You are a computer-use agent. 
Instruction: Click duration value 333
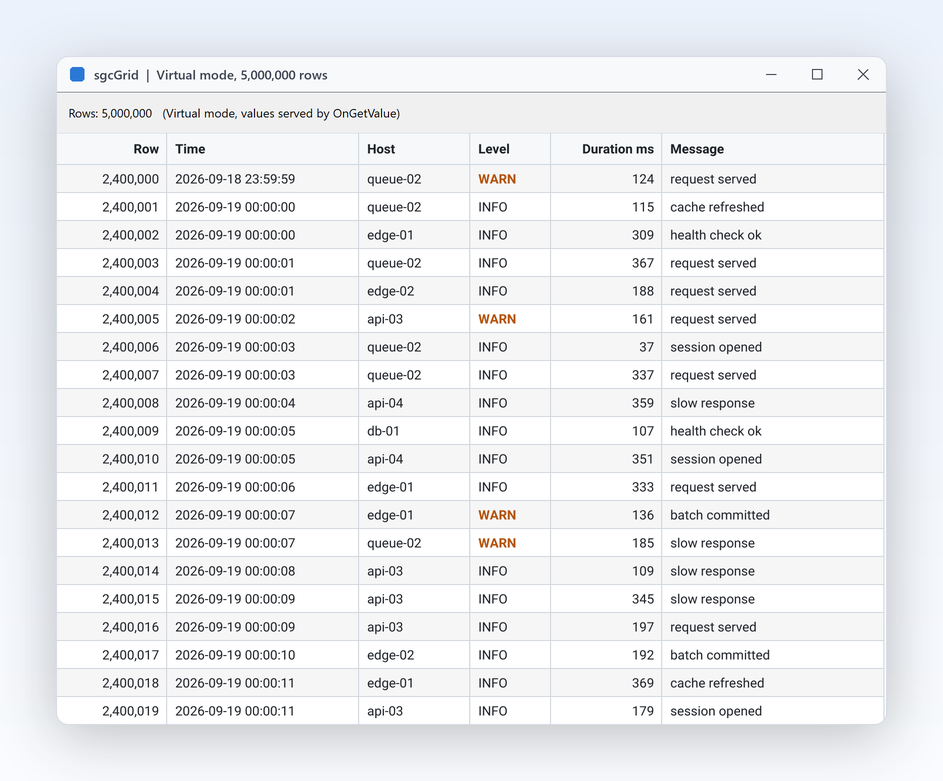[x=642, y=487]
